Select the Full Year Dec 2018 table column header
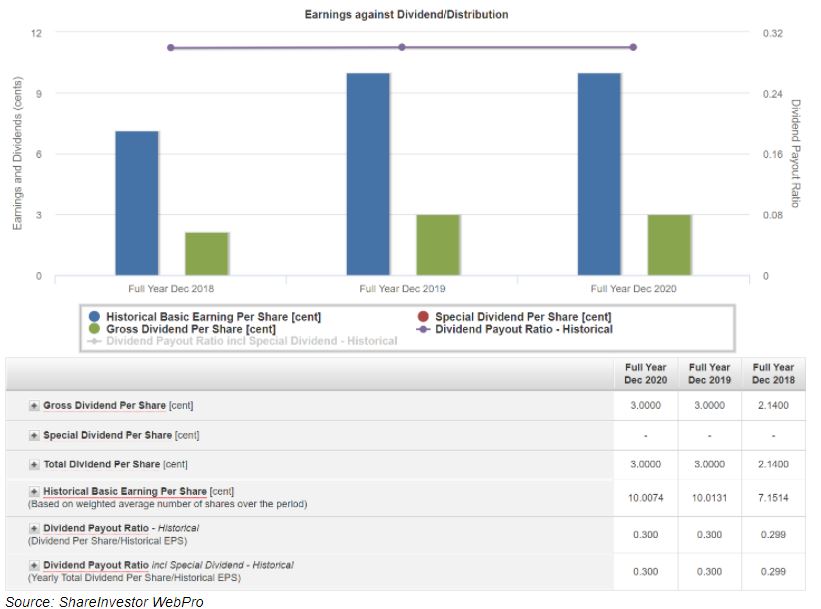The height and width of the screenshot is (609, 821). pos(773,374)
